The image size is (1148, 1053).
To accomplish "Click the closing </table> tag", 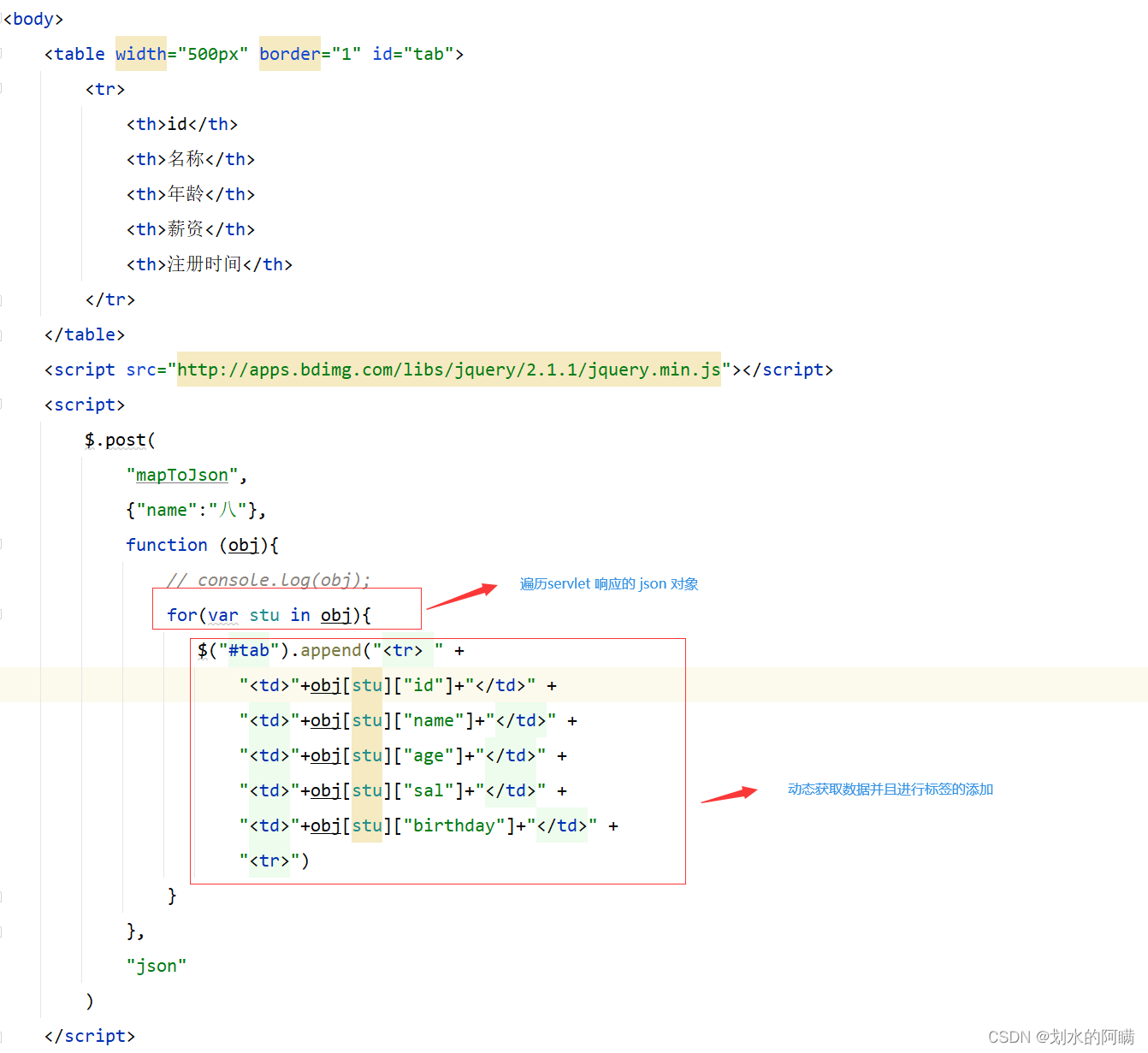I will [85, 334].
